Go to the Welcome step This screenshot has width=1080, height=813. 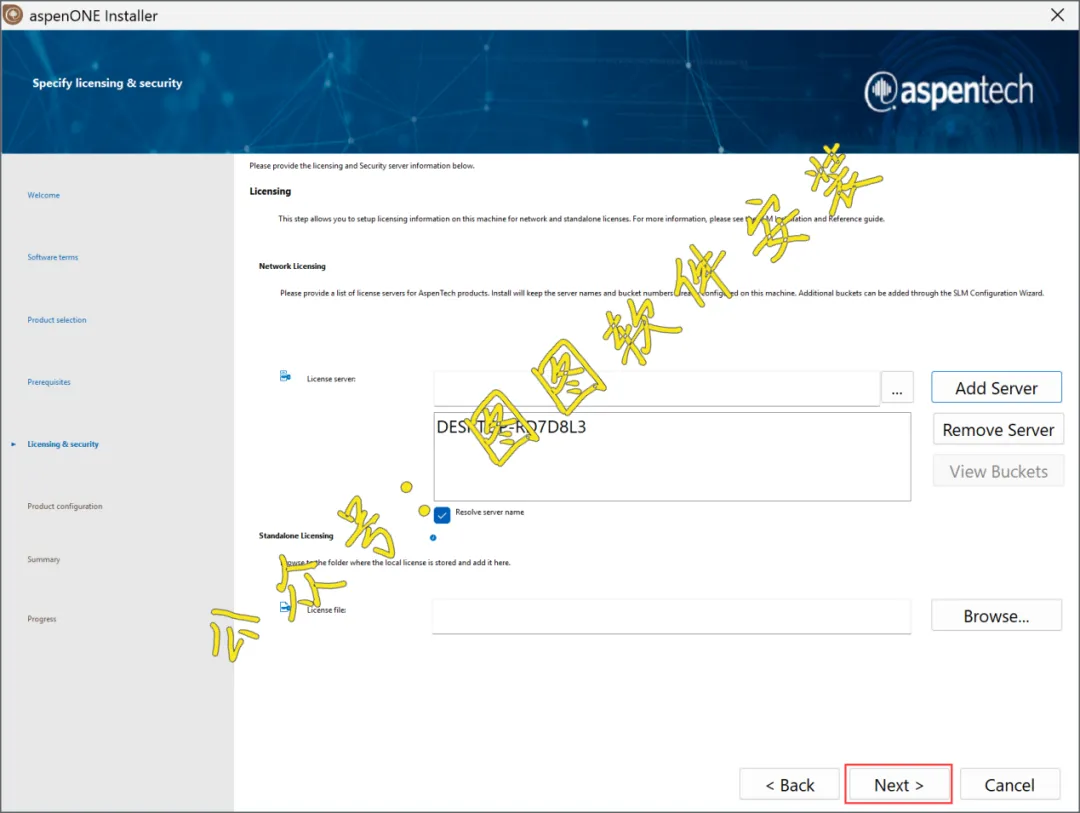tap(43, 195)
